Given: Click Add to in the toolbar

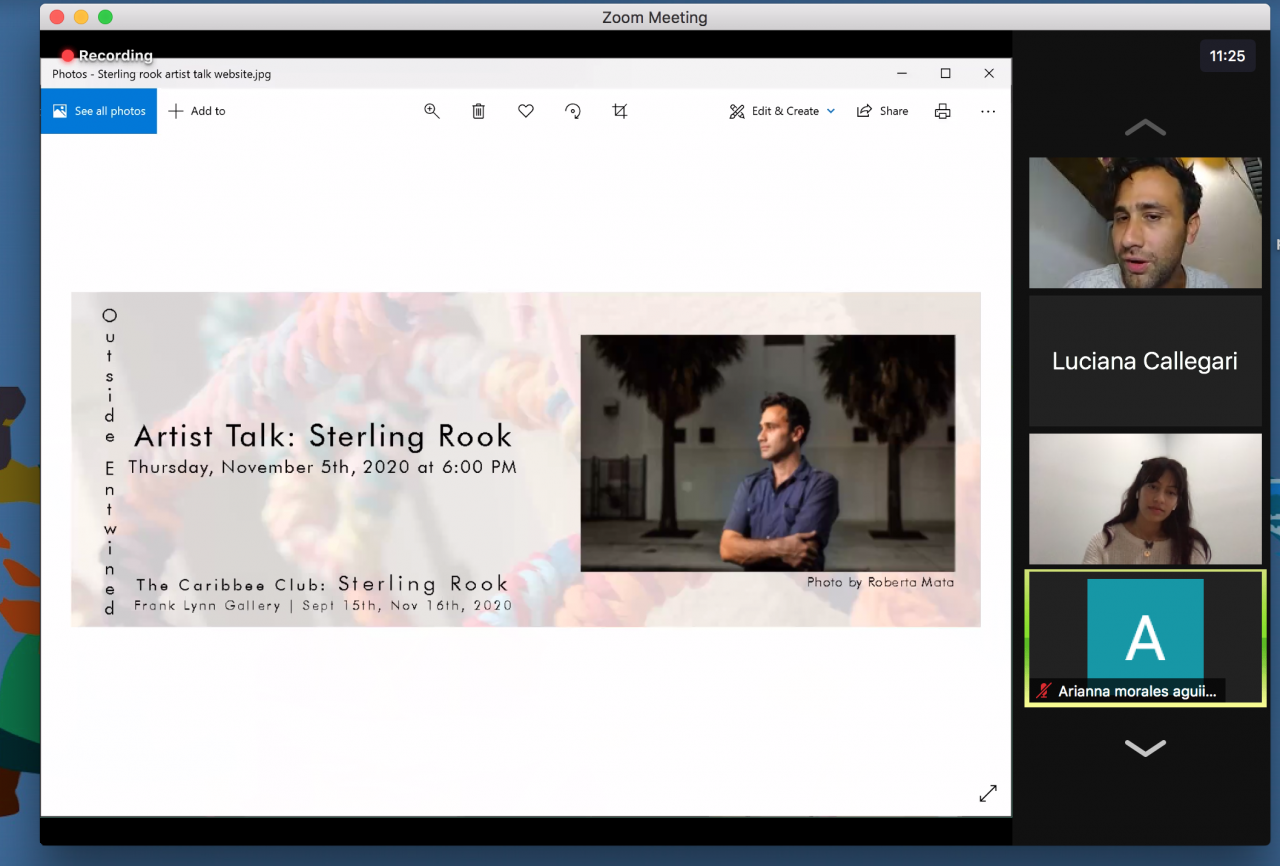Looking at the screenshot, I should [197, 111].
